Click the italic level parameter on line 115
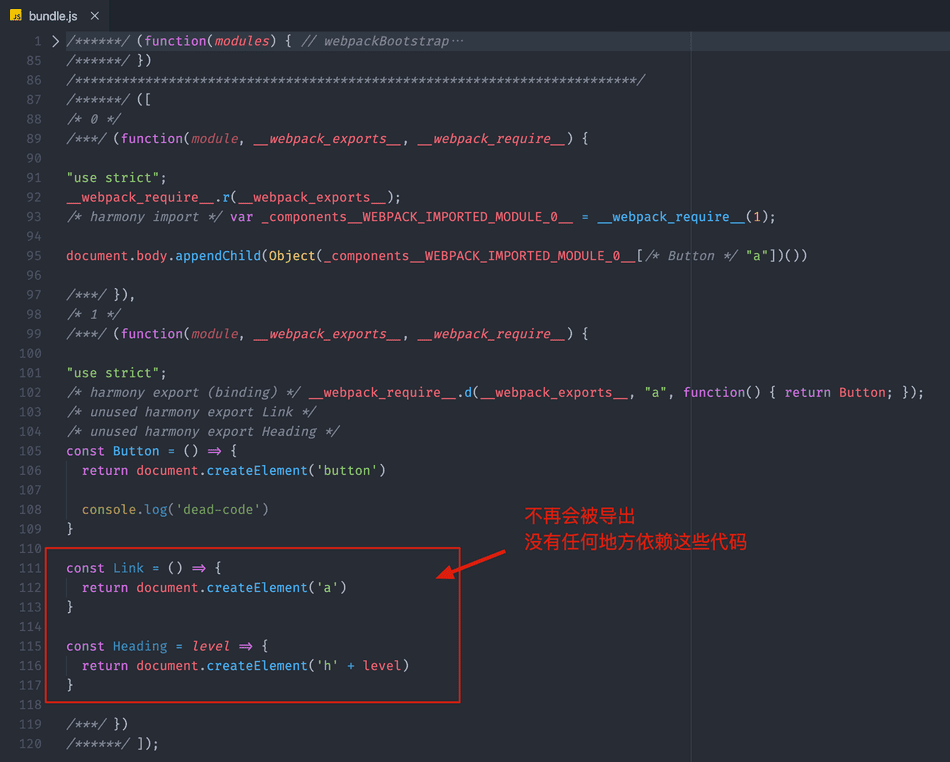Image resolution: width=950 pixels, height=762 pixels. point(210,646)
